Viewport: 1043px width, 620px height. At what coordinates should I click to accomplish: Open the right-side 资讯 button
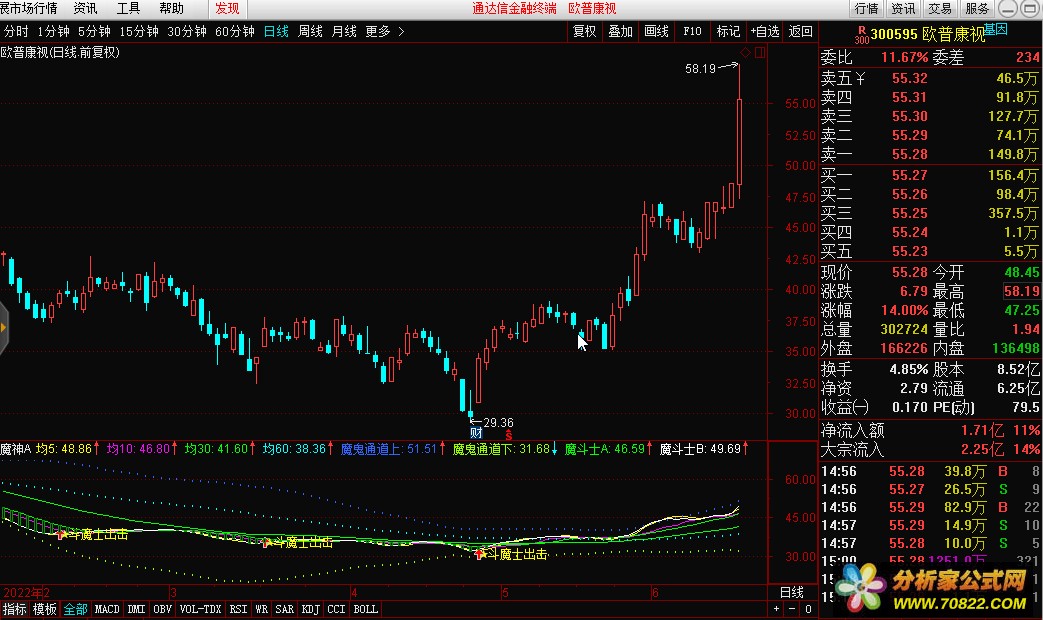pos(903,9)
